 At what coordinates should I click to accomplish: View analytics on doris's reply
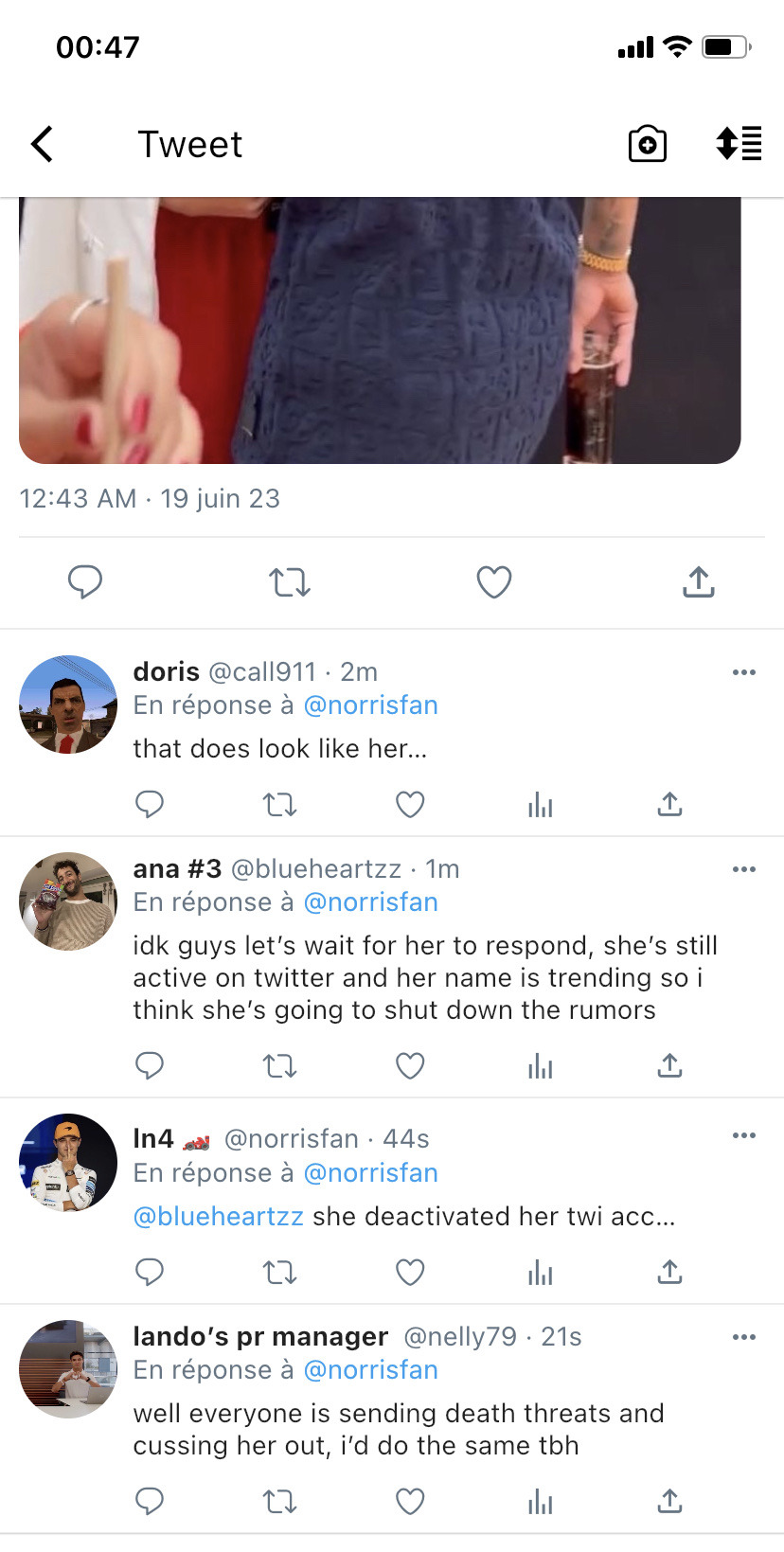click(x=541, y=805)
